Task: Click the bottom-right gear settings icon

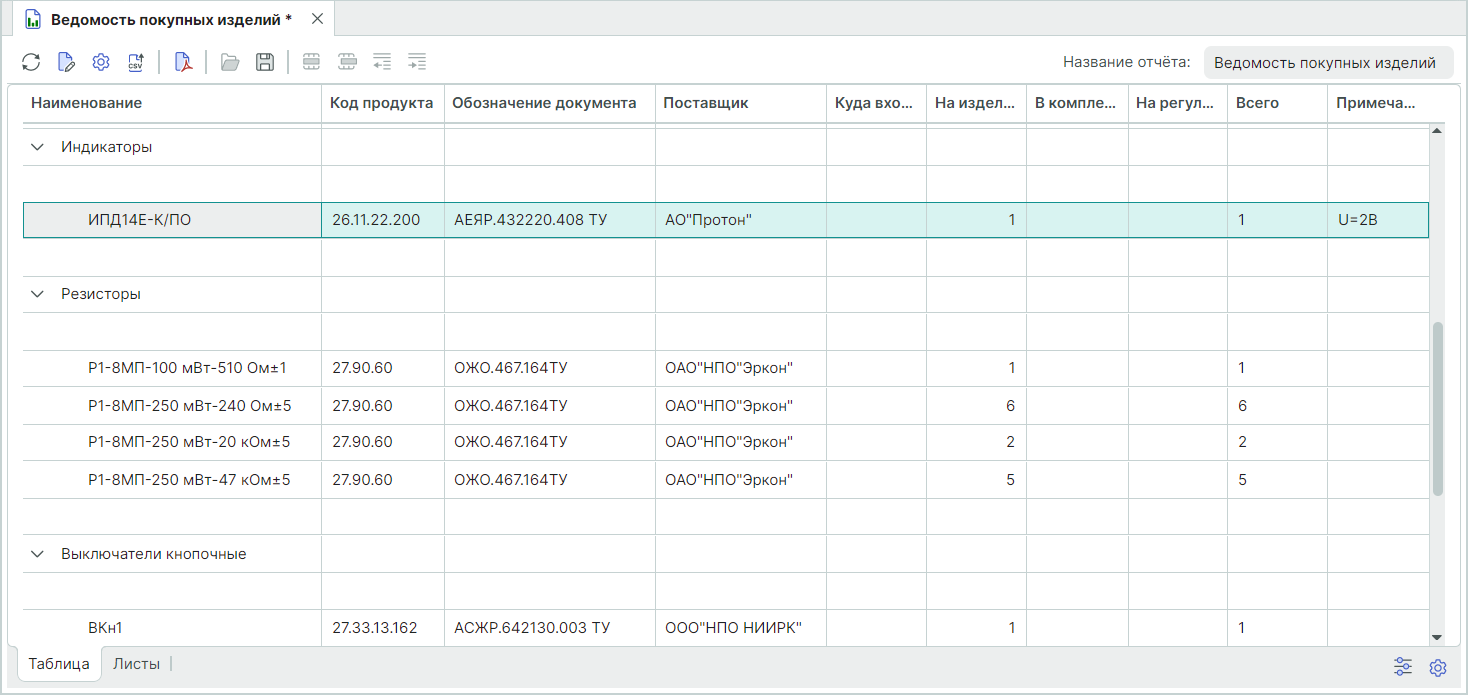Action: point(1438,667)
